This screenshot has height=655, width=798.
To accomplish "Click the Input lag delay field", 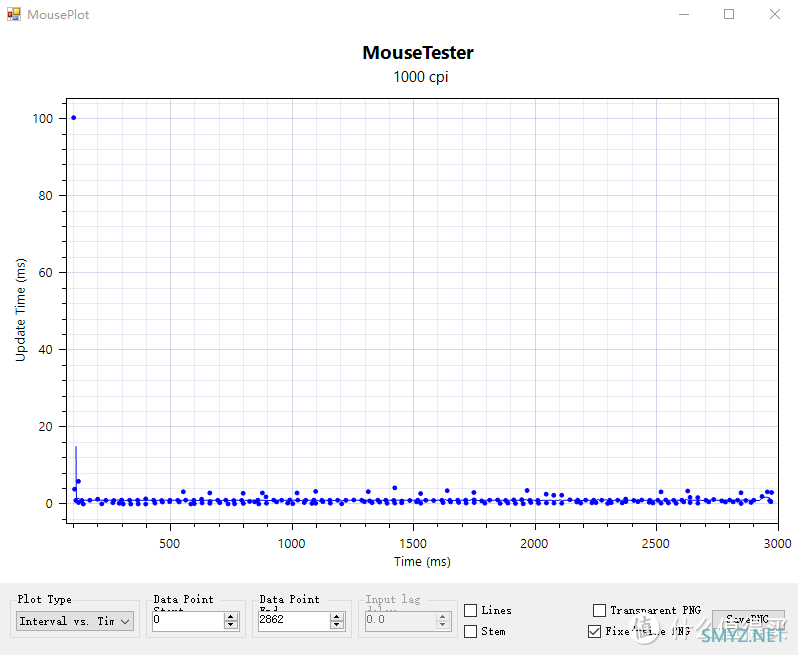I will [397, 621].
